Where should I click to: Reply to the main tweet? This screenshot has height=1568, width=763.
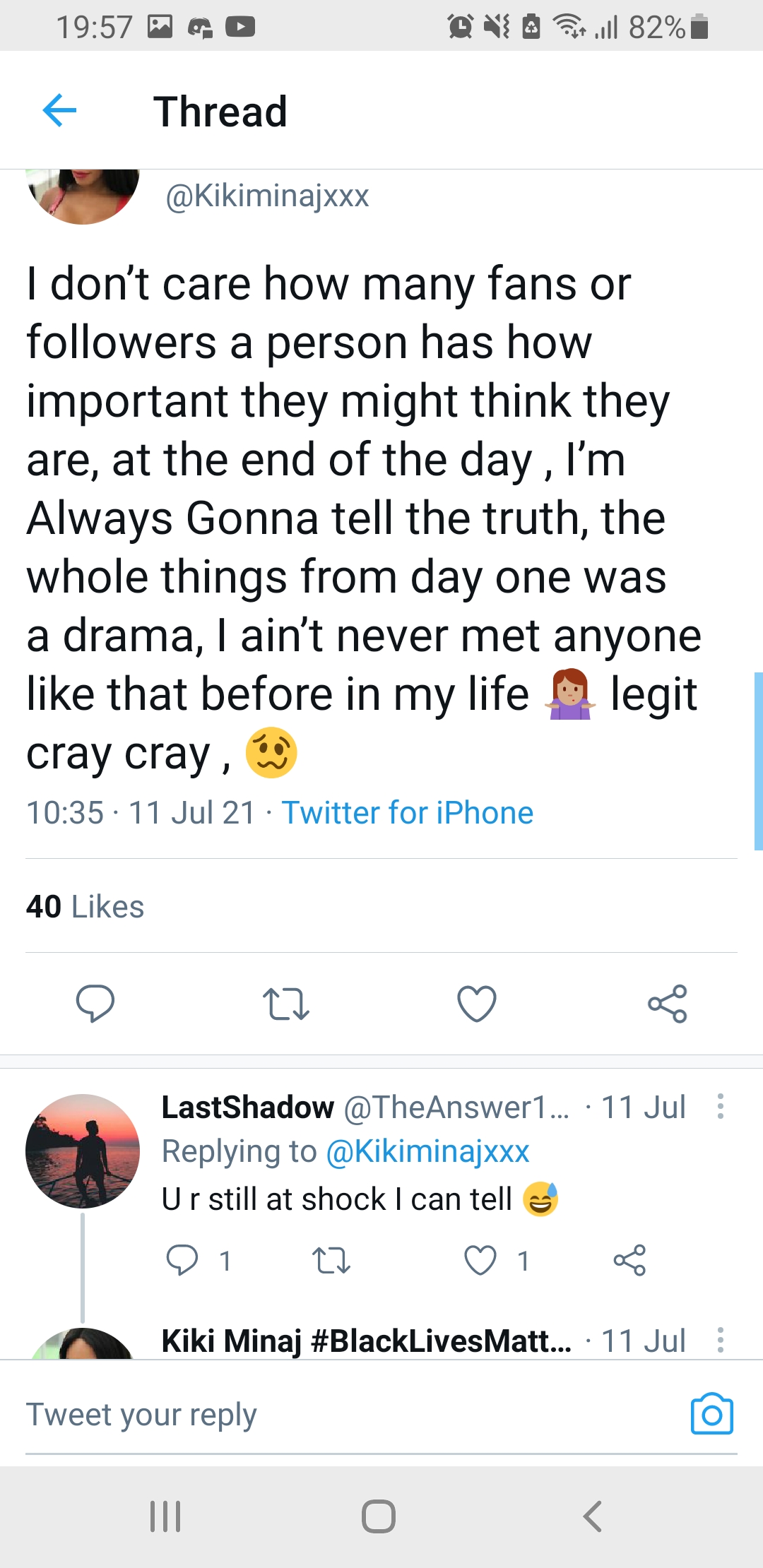95,1003
